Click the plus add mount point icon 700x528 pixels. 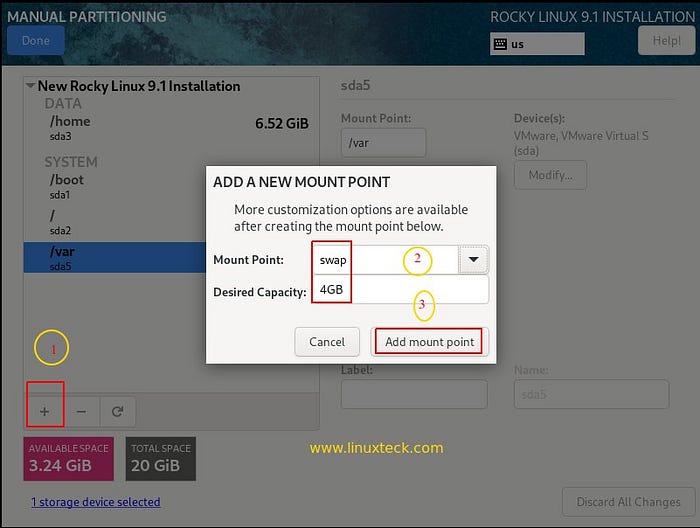click(x=45, y=411)
